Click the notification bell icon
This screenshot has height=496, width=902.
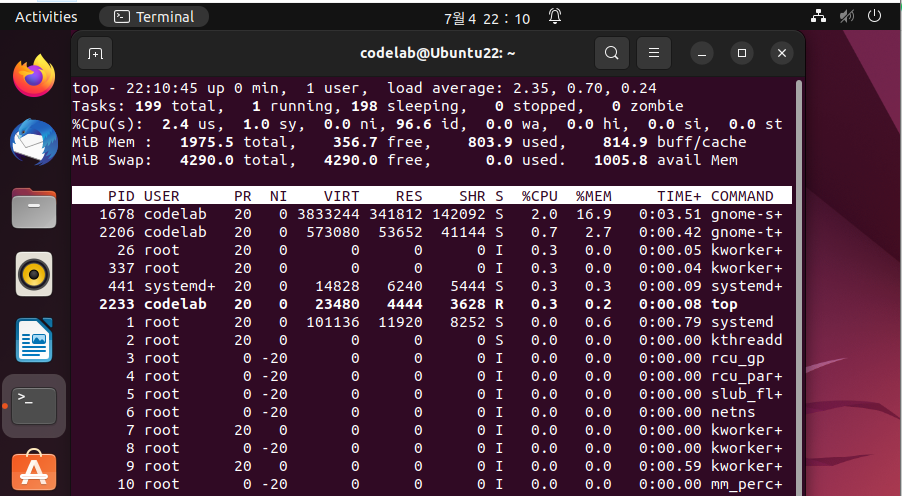(x=555, y=17)
